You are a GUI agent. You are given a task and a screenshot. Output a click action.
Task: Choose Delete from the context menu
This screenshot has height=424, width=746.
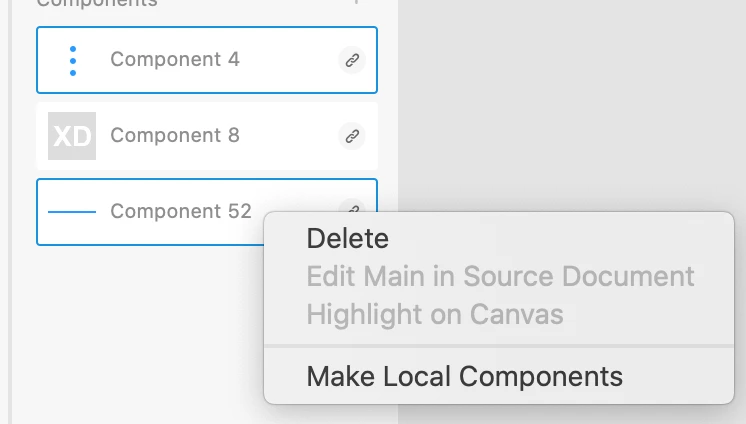(347, 238)
